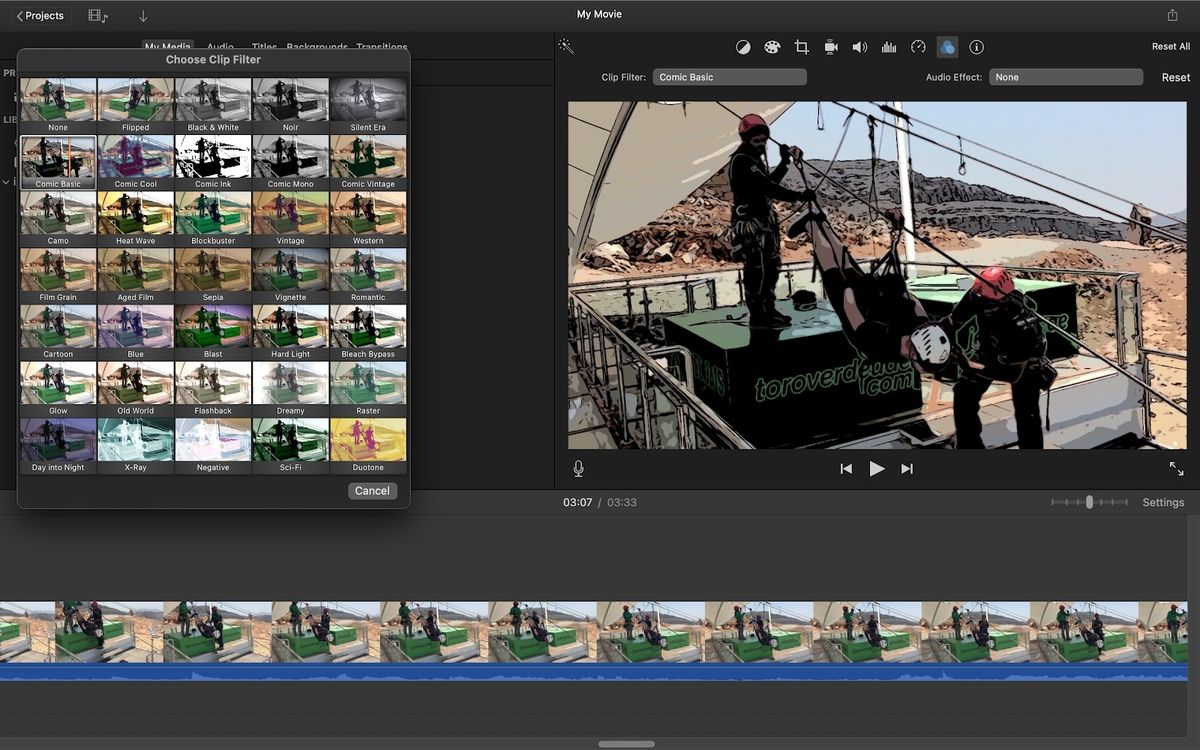Image resolution: width=1200 pixels, height=750 pixels.
Task: Select the Sepia filter thumbnail
Action: pyautogui.click(x=213, y=270)
